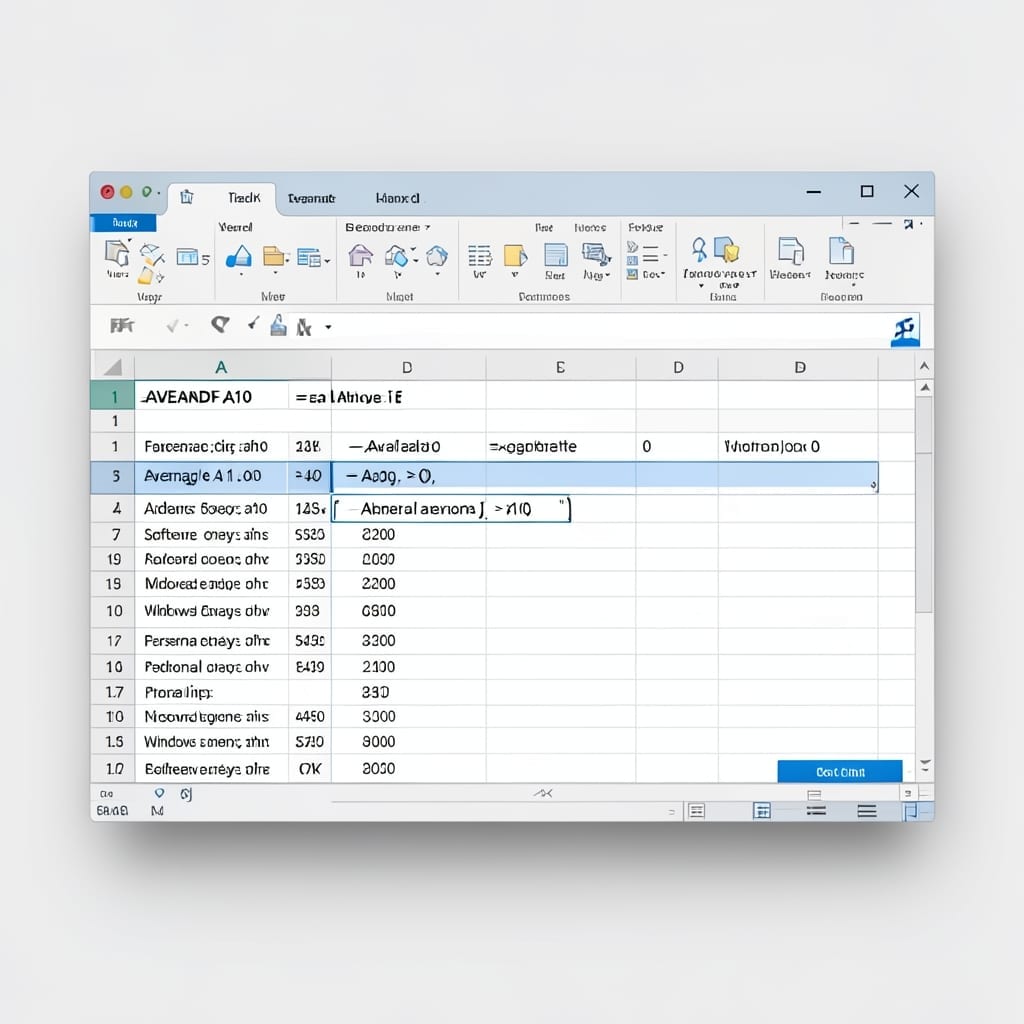1024x1024 pixels.
Task: Click the align lines icon in Fokue group
Action: coord(650,253)
